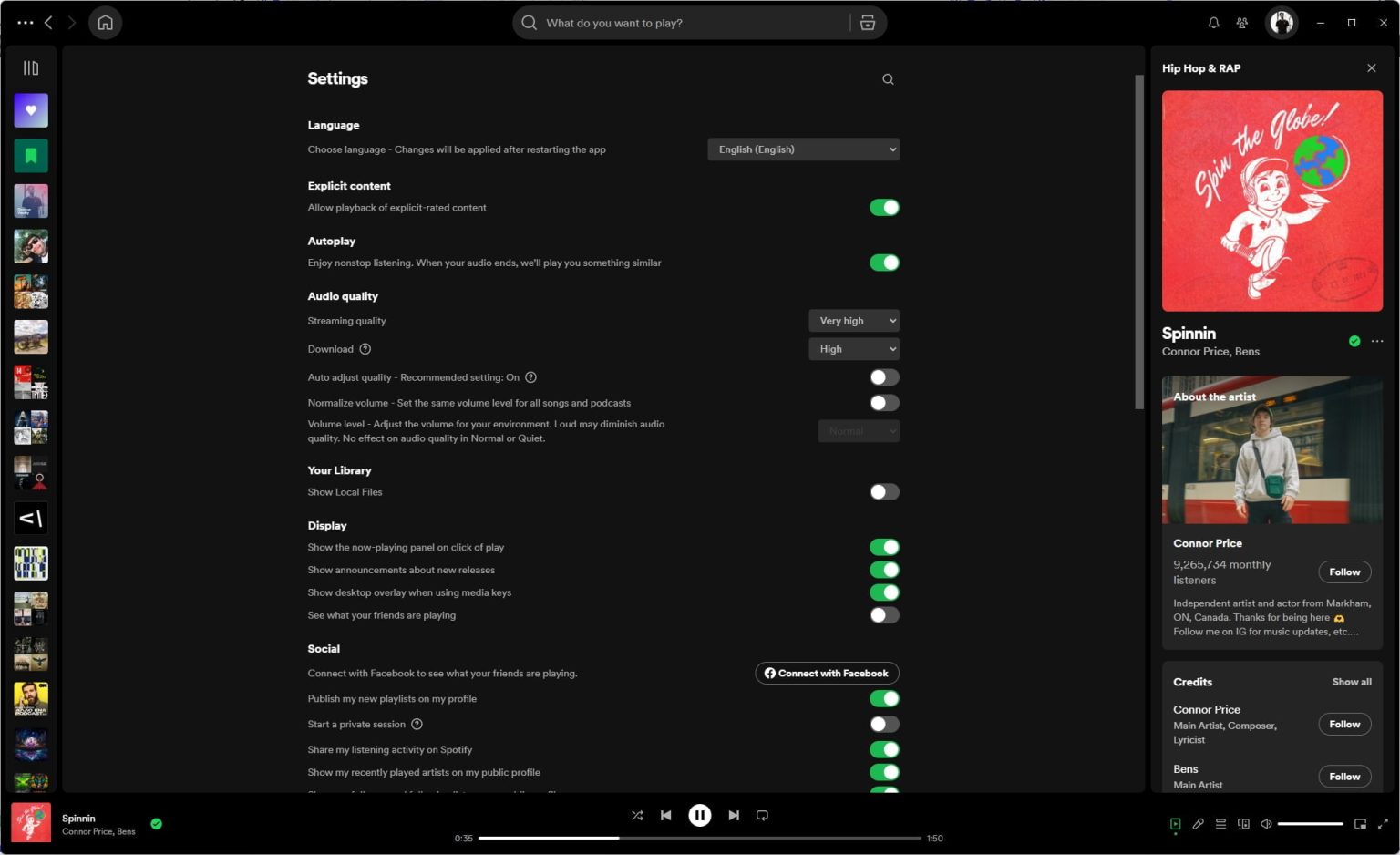Toggle shuffle playback
The image size is (1400, 855).
(637, 816)
